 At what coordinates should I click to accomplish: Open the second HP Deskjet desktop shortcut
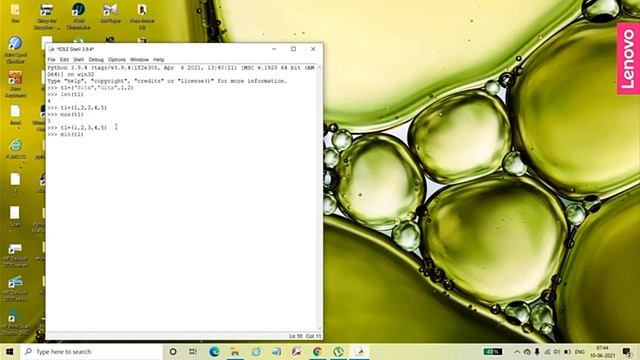tap(15, 288)
